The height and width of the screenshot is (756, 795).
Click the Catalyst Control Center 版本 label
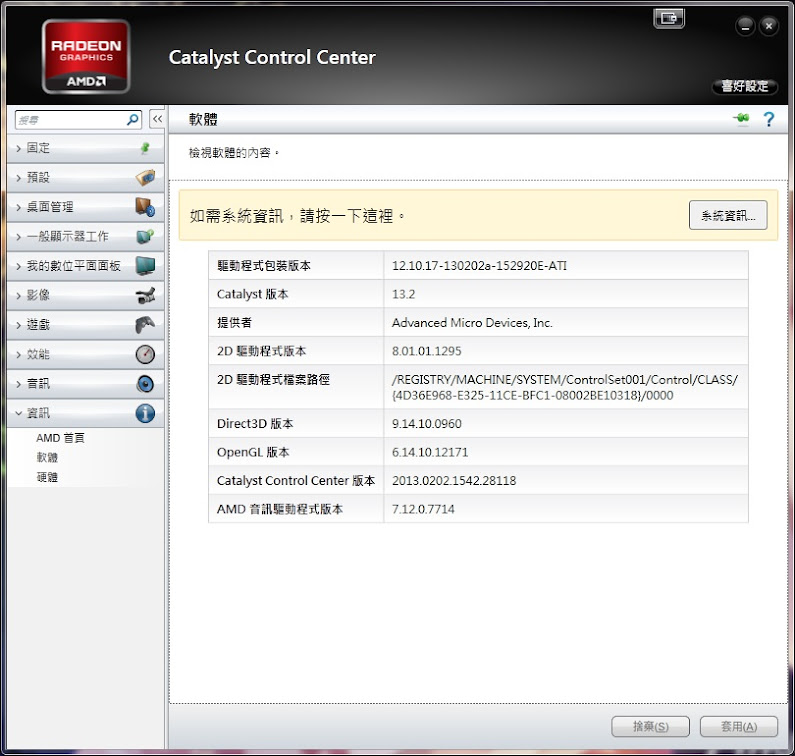(296, 481)
